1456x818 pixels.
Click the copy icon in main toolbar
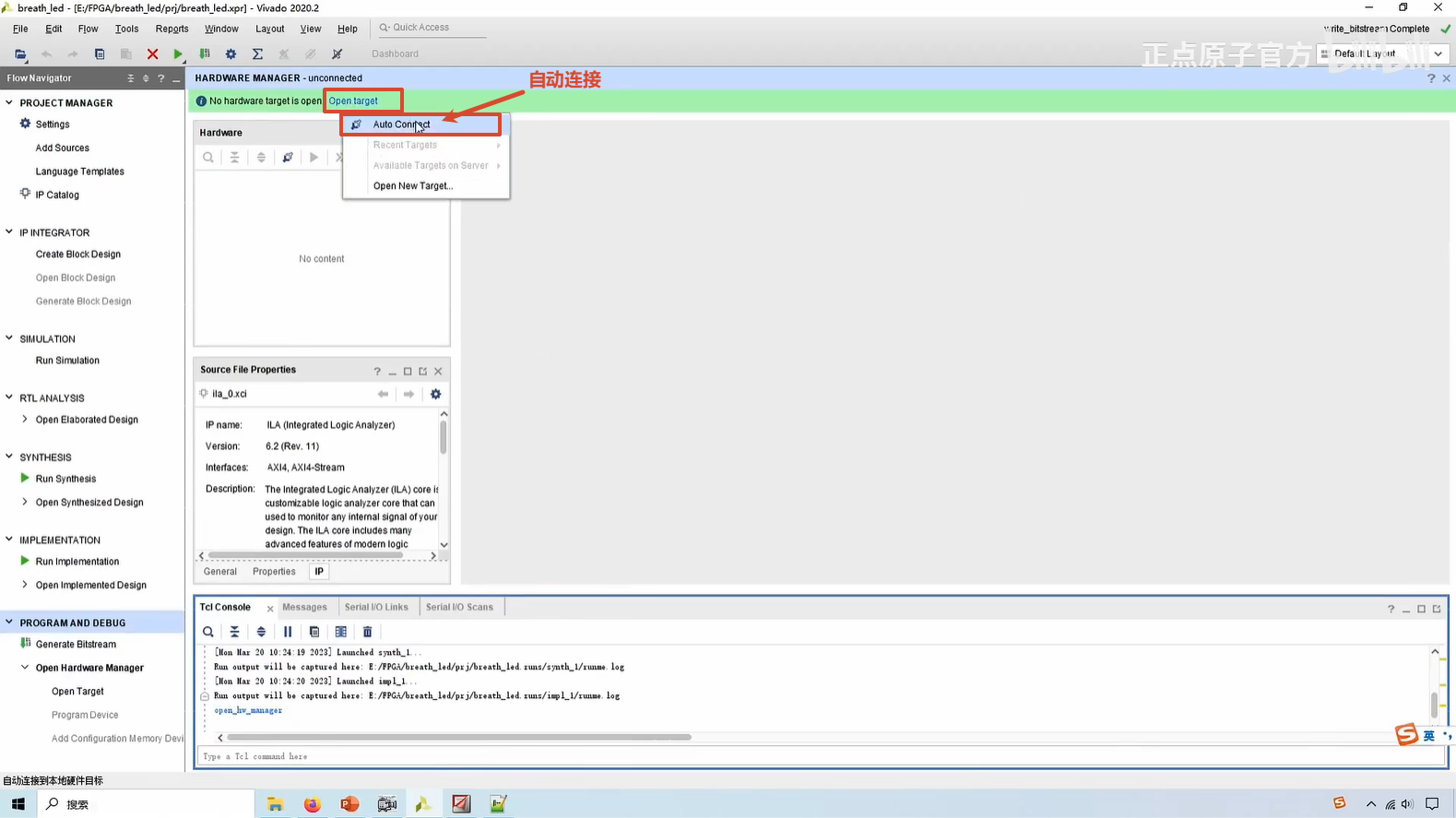pos(100,54)
